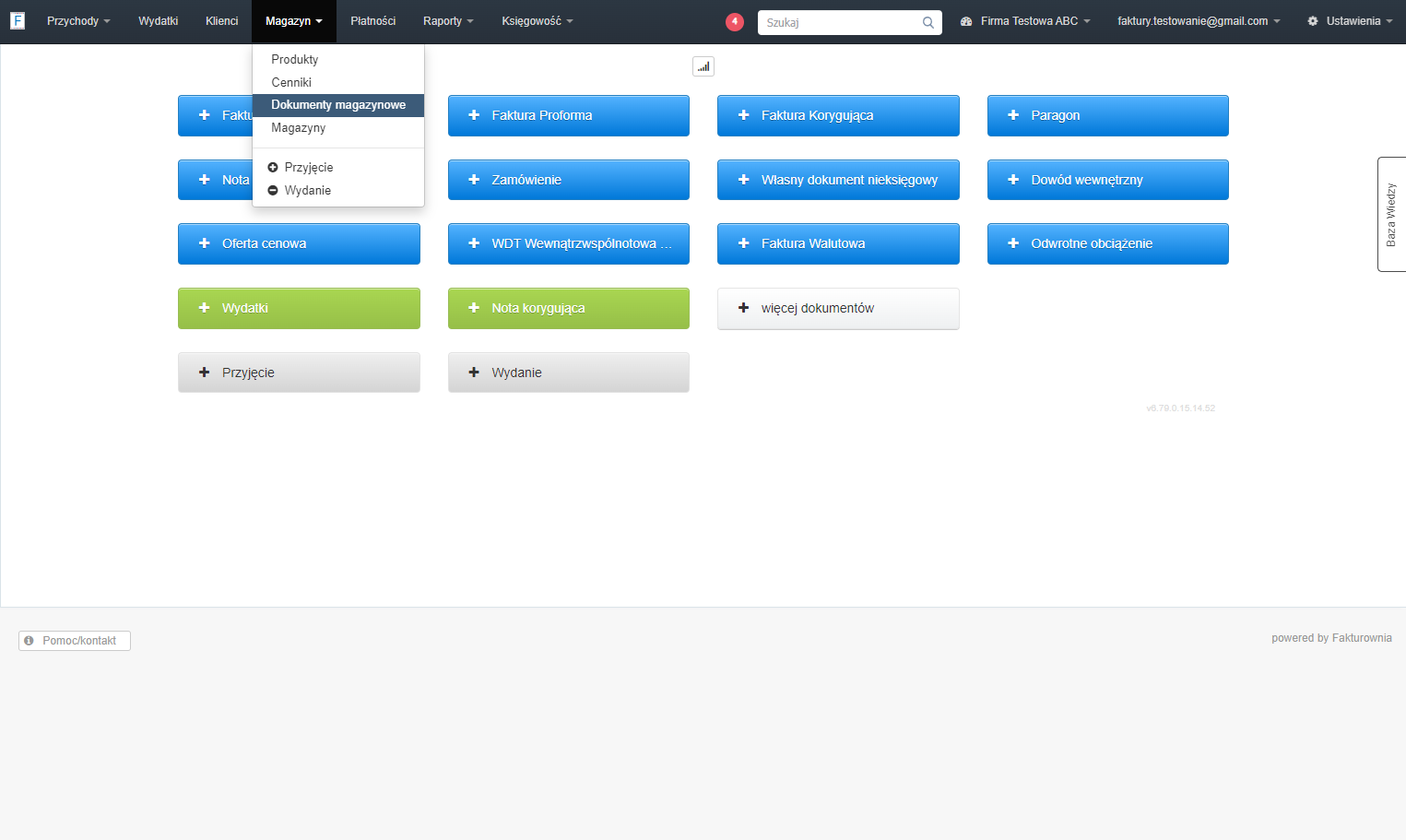Open the small chart statistics icon

[703, 66]
